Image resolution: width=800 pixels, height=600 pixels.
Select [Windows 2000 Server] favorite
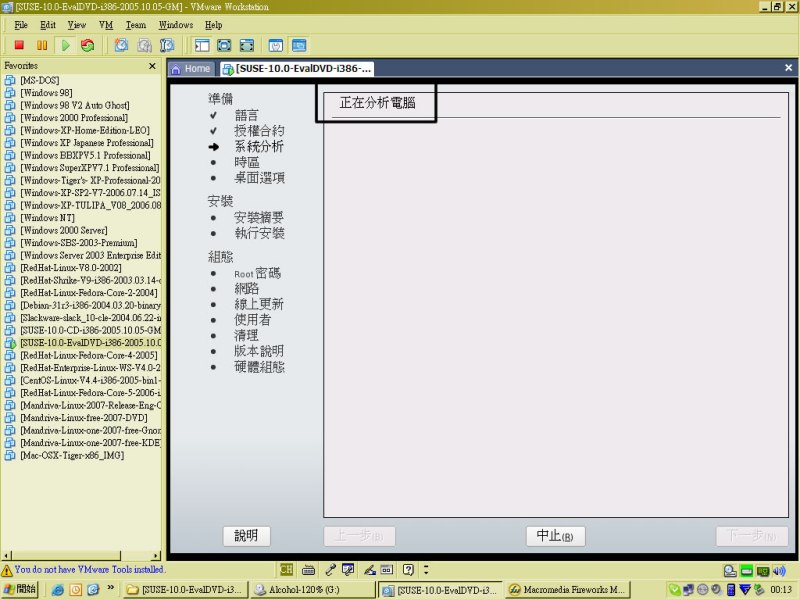tap(64, 230)
